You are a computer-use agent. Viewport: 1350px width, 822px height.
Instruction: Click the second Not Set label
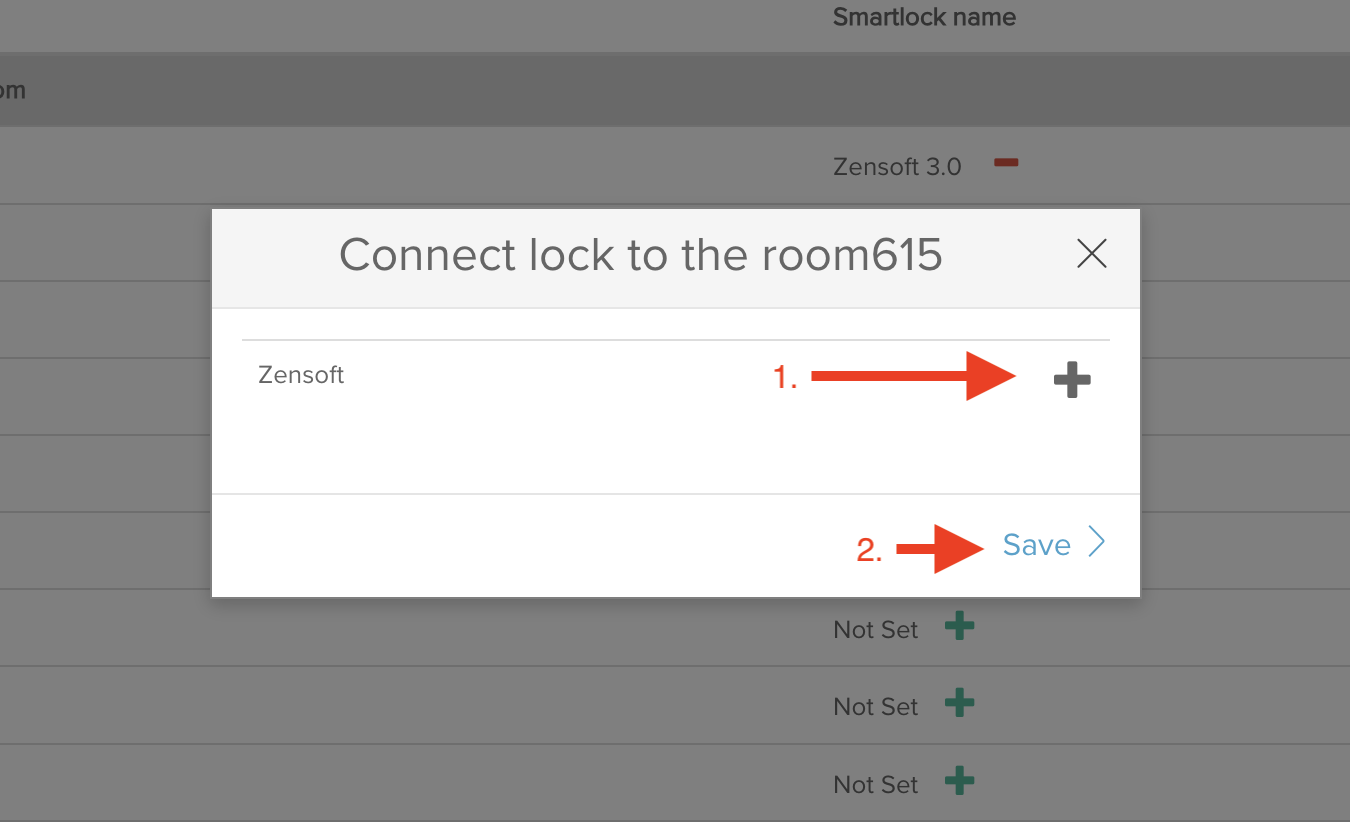[875, 704]
